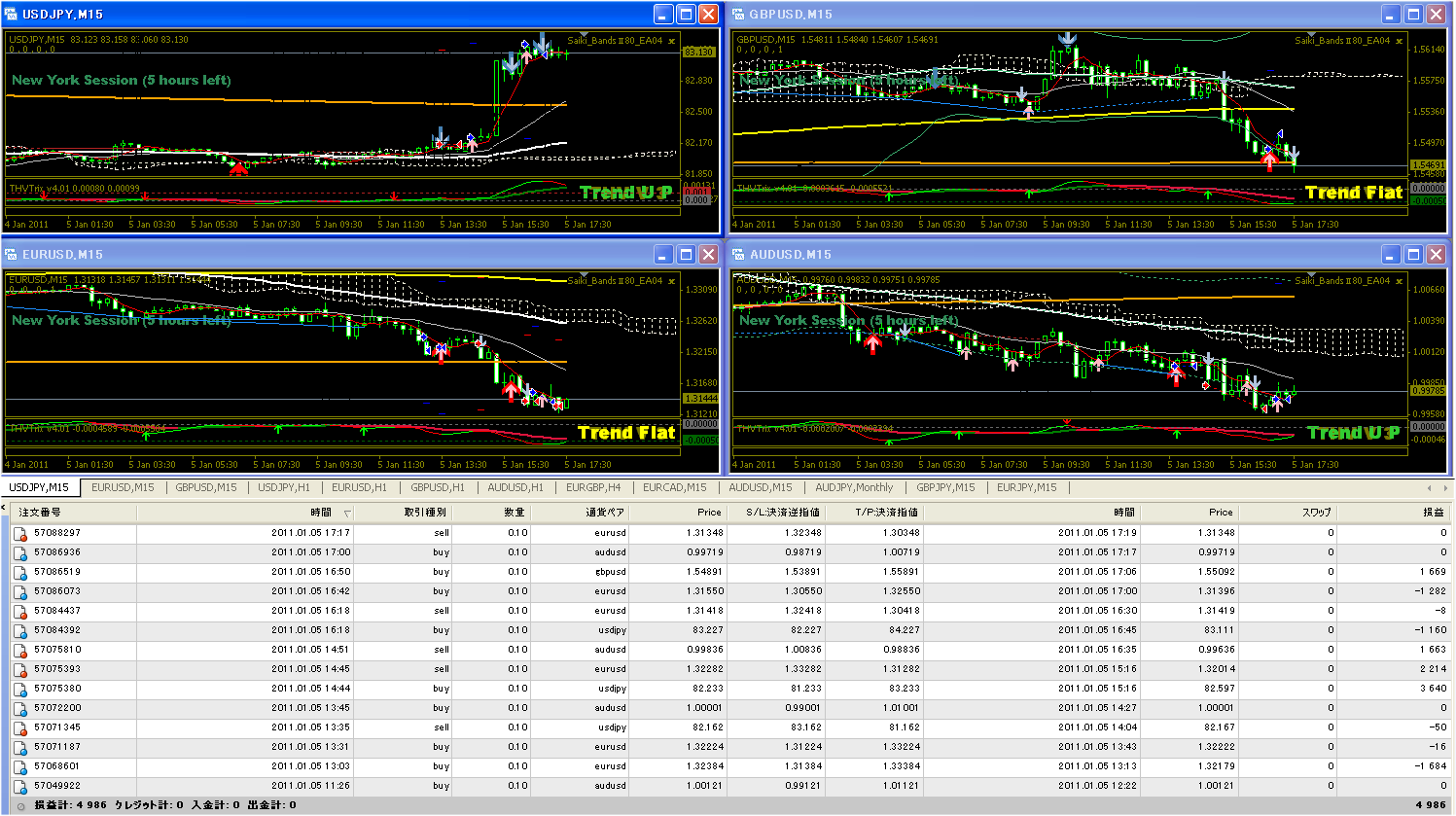The height and width of the screenshot is (816, 1456).
Task: Select the order icon for ticket 57086936
Action: [19, 552]
